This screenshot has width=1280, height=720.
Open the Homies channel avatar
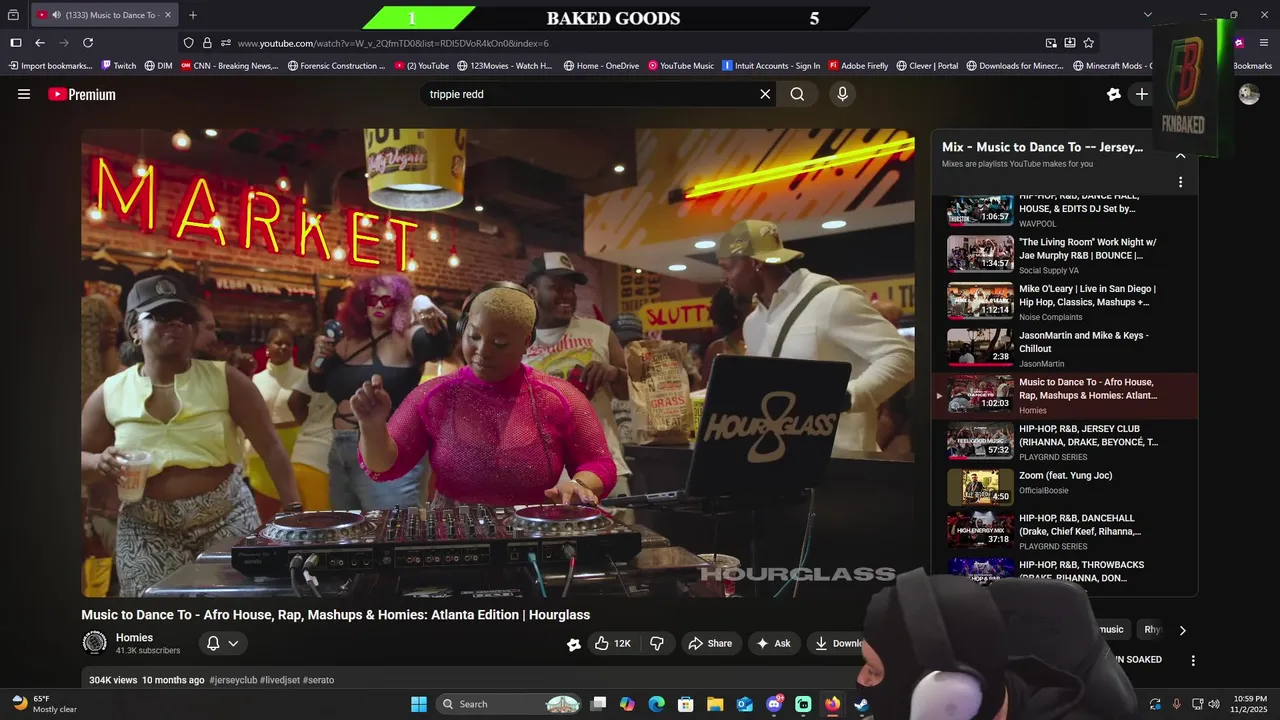click(x=95, y=643)
